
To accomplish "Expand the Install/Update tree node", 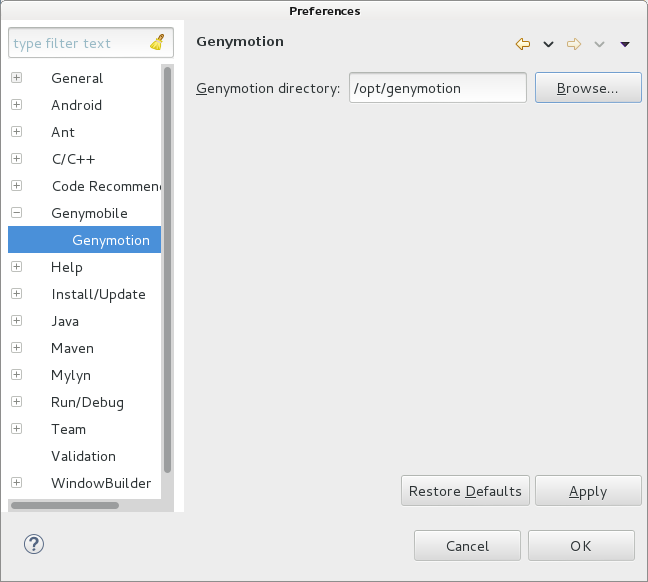I will pyautogui.click(x=17, y=293).
